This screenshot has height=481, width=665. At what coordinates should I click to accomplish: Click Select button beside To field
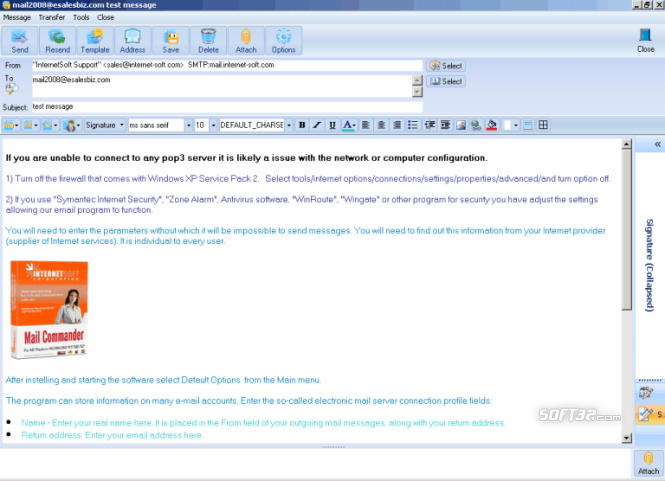coord(447,81)
